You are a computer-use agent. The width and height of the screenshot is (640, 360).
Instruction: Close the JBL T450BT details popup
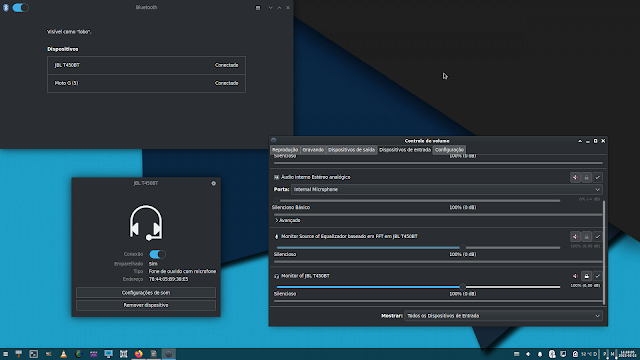pyautogui.click(x=213, y=183)
